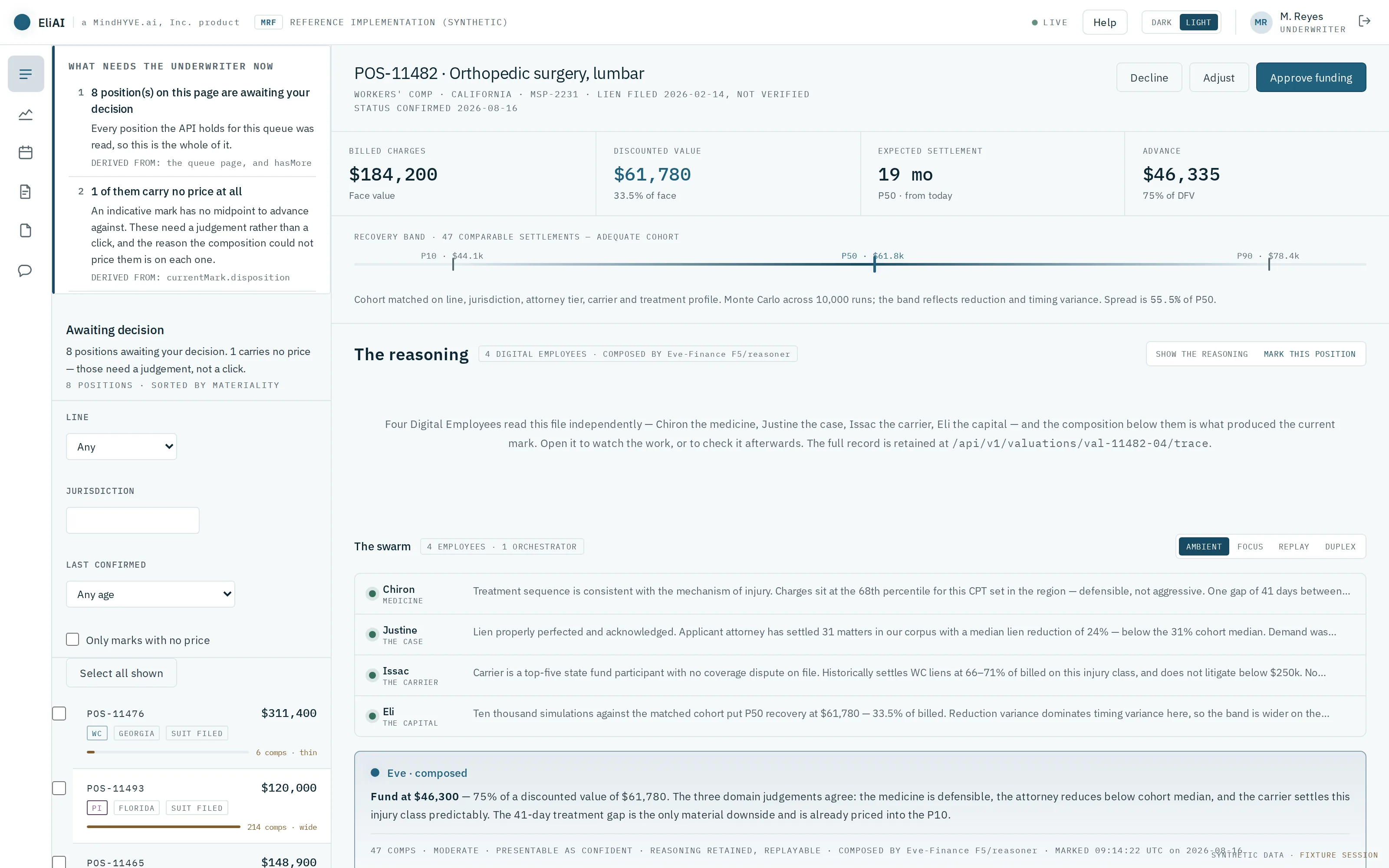Click the Decline button

click(1149, 78)
